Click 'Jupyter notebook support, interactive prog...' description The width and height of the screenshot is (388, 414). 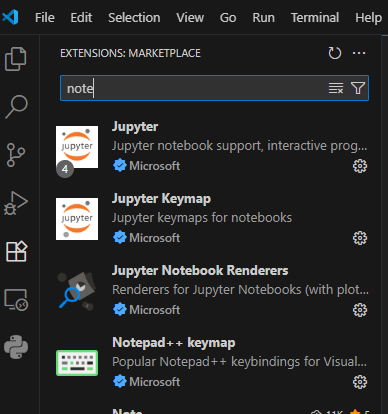pos(239,146)
